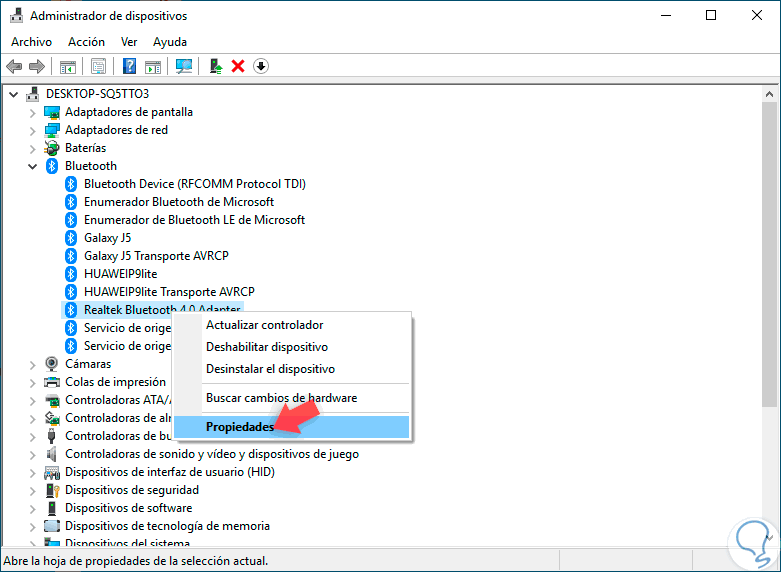Viewport: 781px width, 572px height.
Task: Click the Baterías icon
Action: [52, 148]
